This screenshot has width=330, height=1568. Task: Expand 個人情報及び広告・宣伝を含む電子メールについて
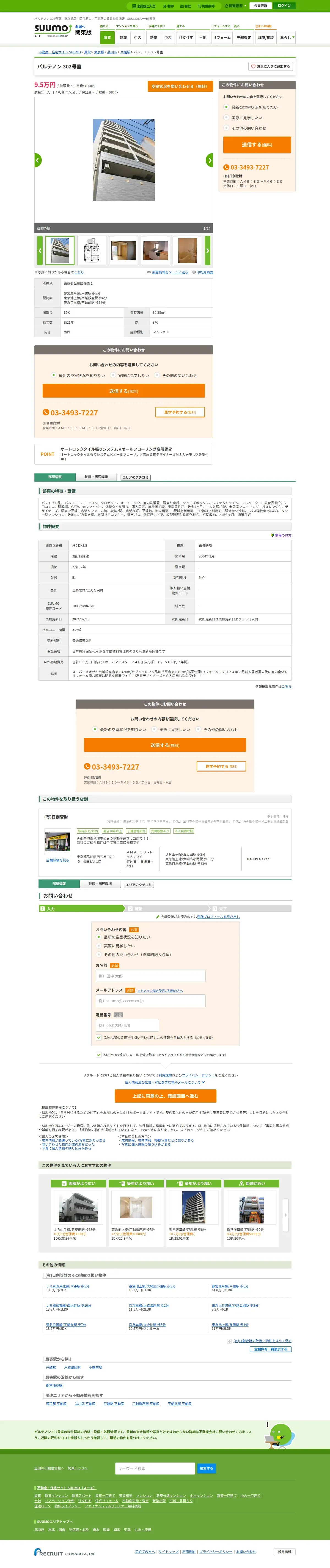coord(165,1083)
